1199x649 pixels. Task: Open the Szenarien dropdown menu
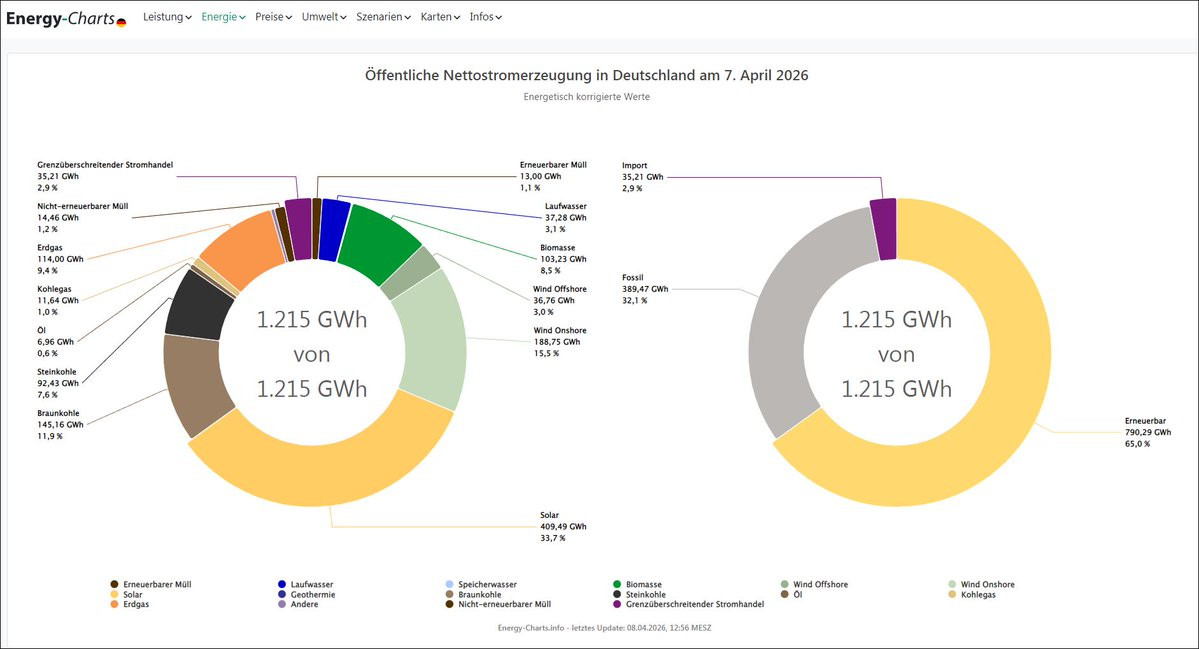[x=384, y=17]
